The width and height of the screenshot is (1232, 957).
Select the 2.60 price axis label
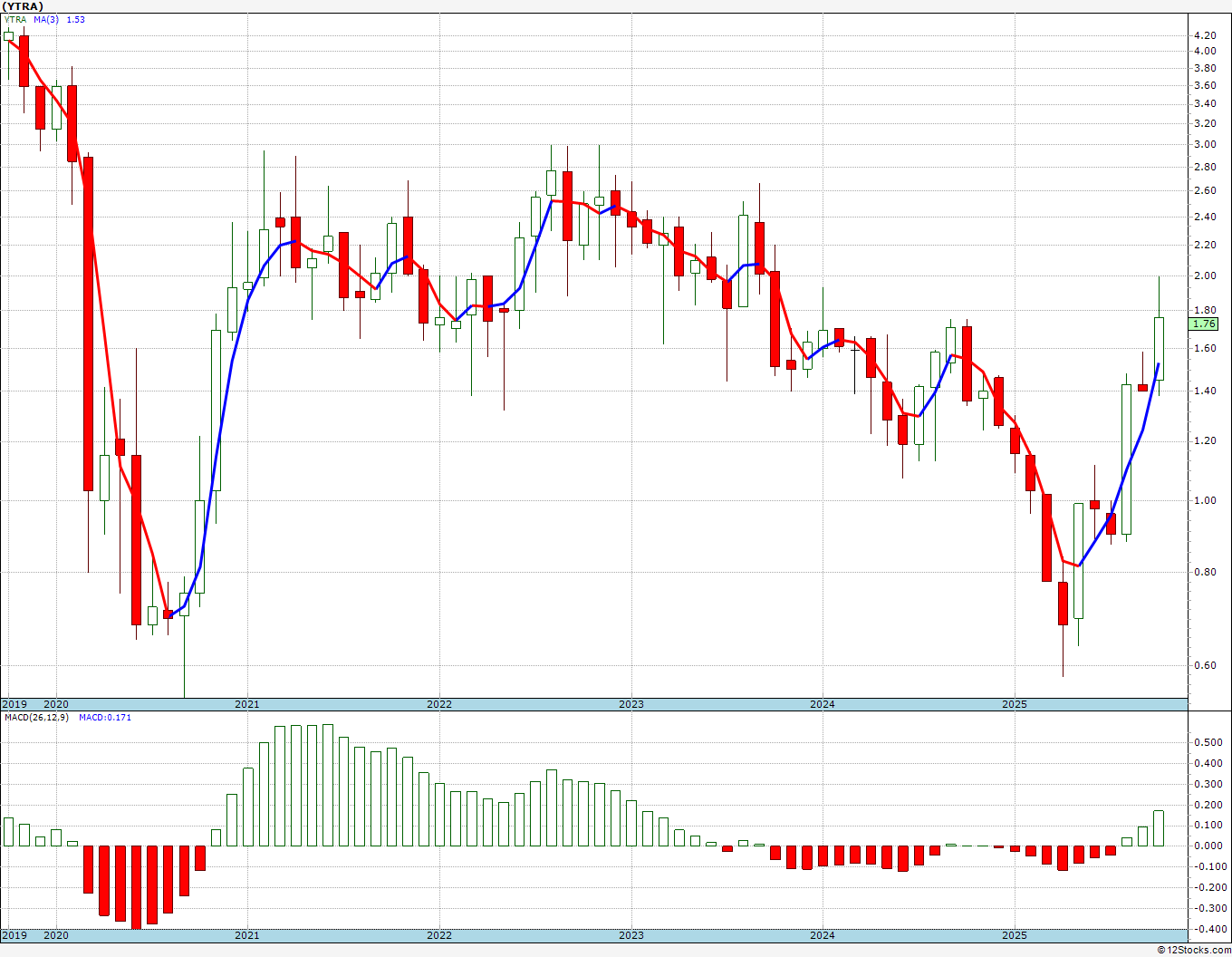point(1205,190)
